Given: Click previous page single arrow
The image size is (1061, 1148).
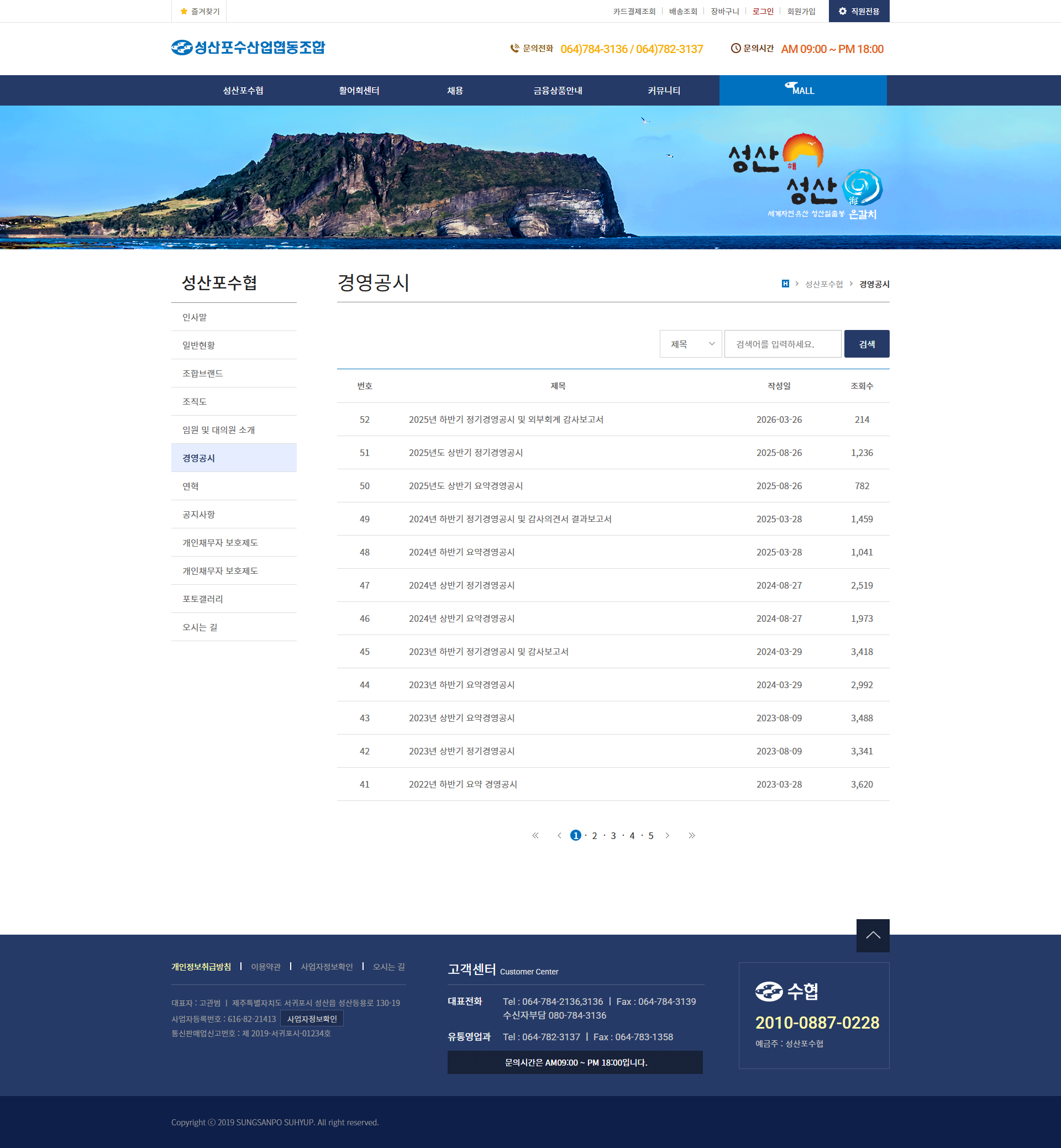Looking at the screenshot, I should [x=559, y=836].
